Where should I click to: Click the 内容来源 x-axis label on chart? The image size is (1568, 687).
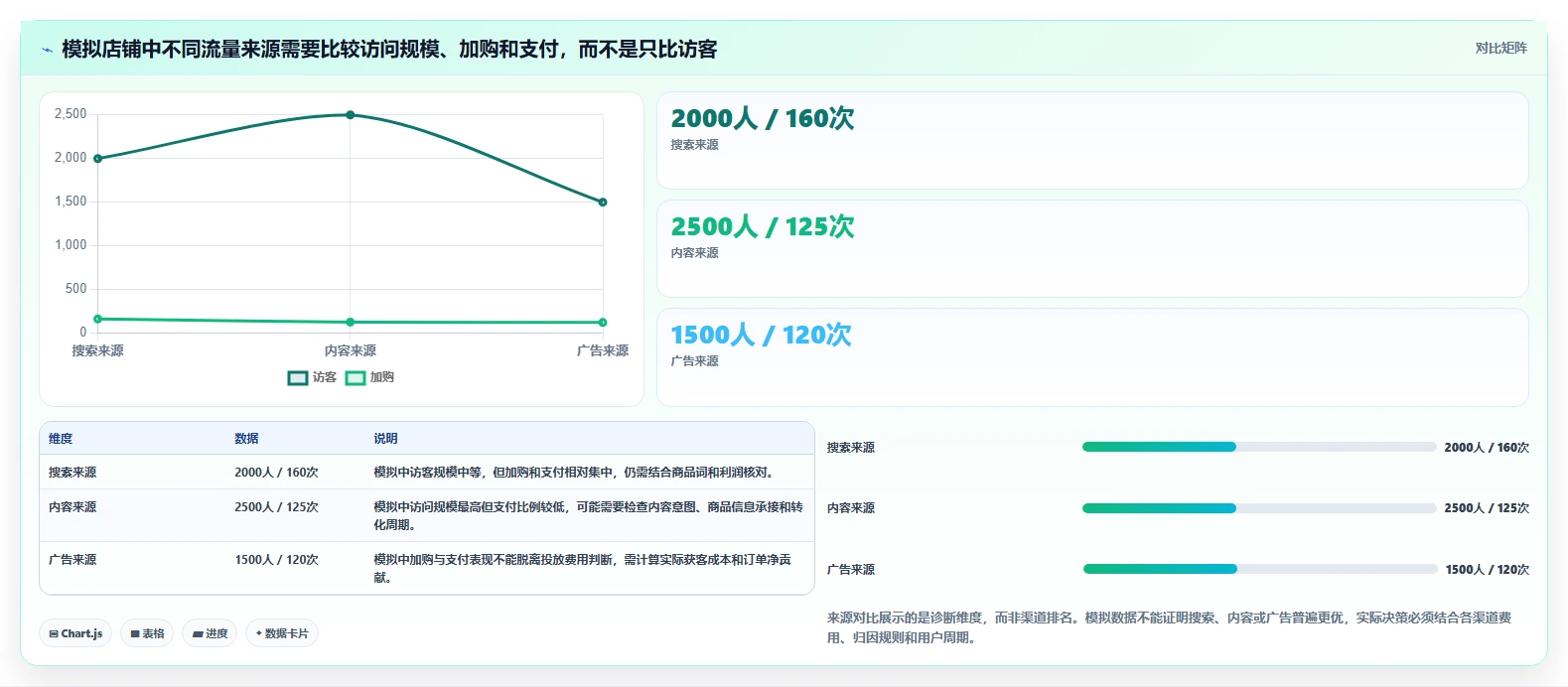(351, 351)
